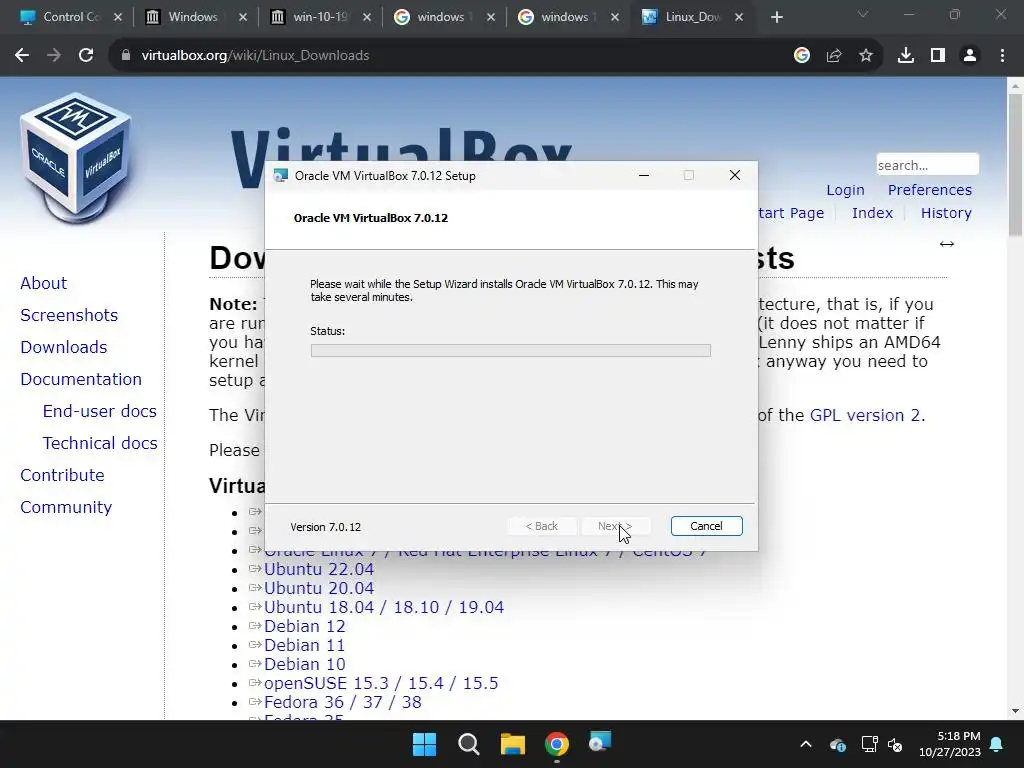Toggle the Chrome side panel icon
Image resolution: width=1024 pixels, height=768 pixels.
pyautogui.click(x=938, y=56)
